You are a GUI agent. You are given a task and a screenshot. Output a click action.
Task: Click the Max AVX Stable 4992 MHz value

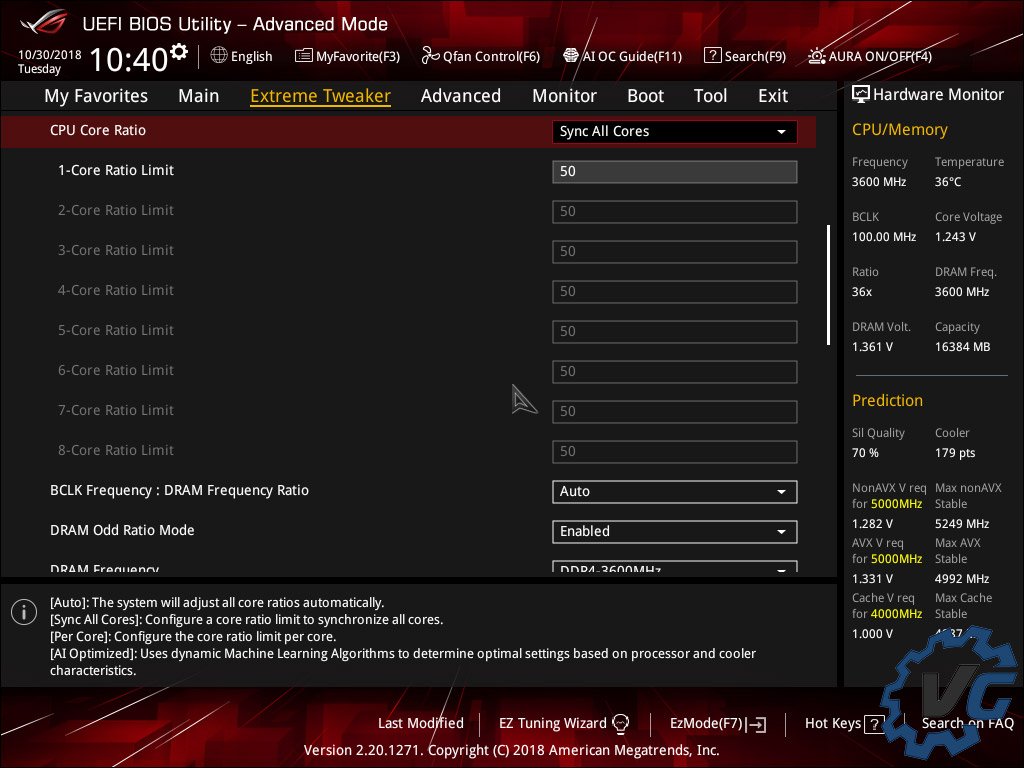tap(962, 579)
